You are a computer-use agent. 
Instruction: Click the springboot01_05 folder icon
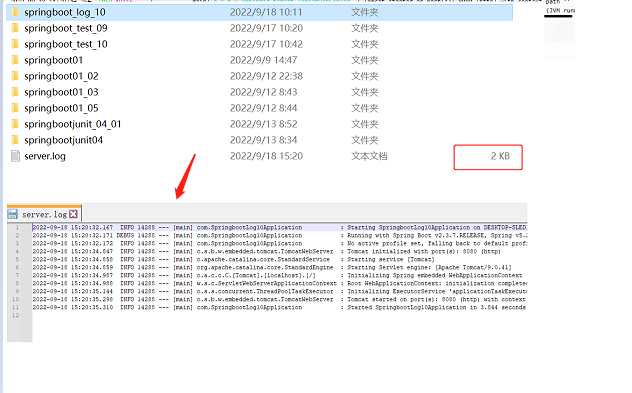[15, 108]
